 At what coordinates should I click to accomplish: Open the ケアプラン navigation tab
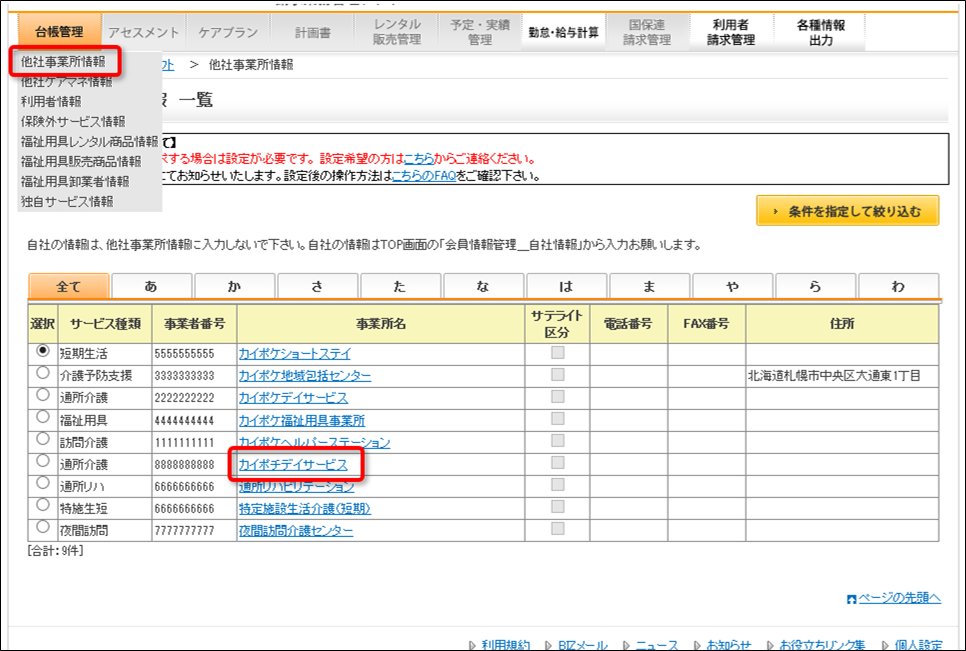click(x=228, y=32)
